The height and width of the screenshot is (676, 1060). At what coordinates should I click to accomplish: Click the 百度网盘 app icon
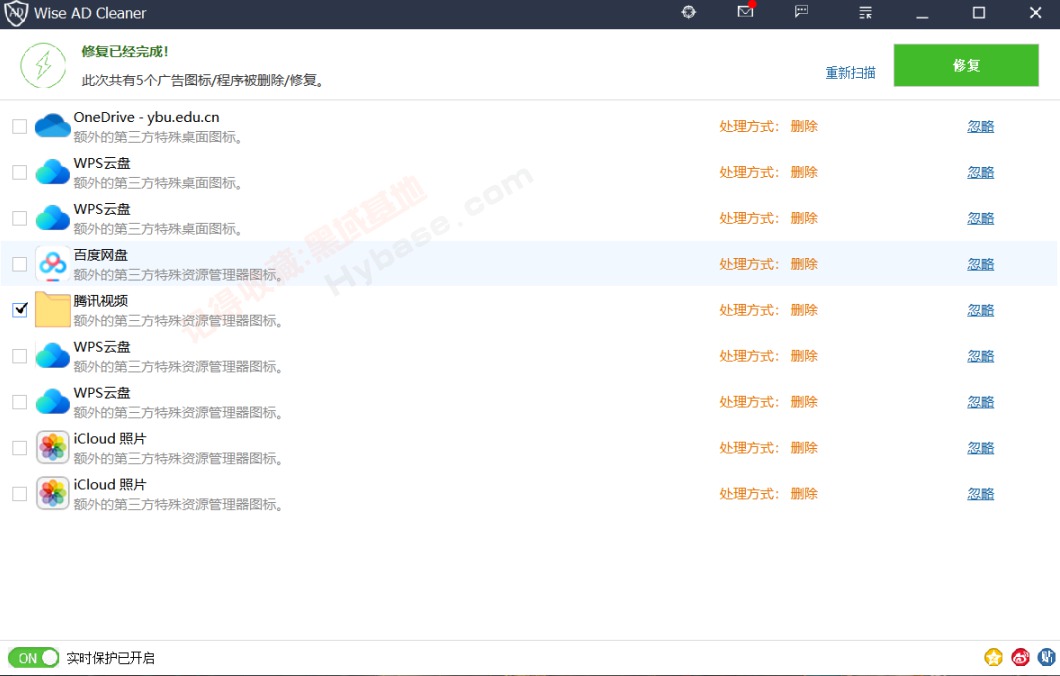pos(53,264)
